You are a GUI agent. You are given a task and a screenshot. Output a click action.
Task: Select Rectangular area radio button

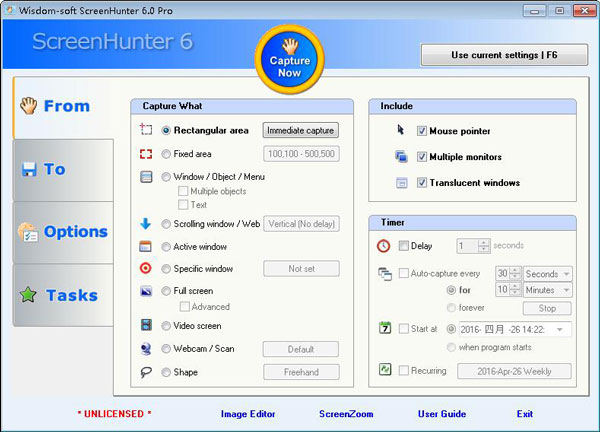[166, 130]
